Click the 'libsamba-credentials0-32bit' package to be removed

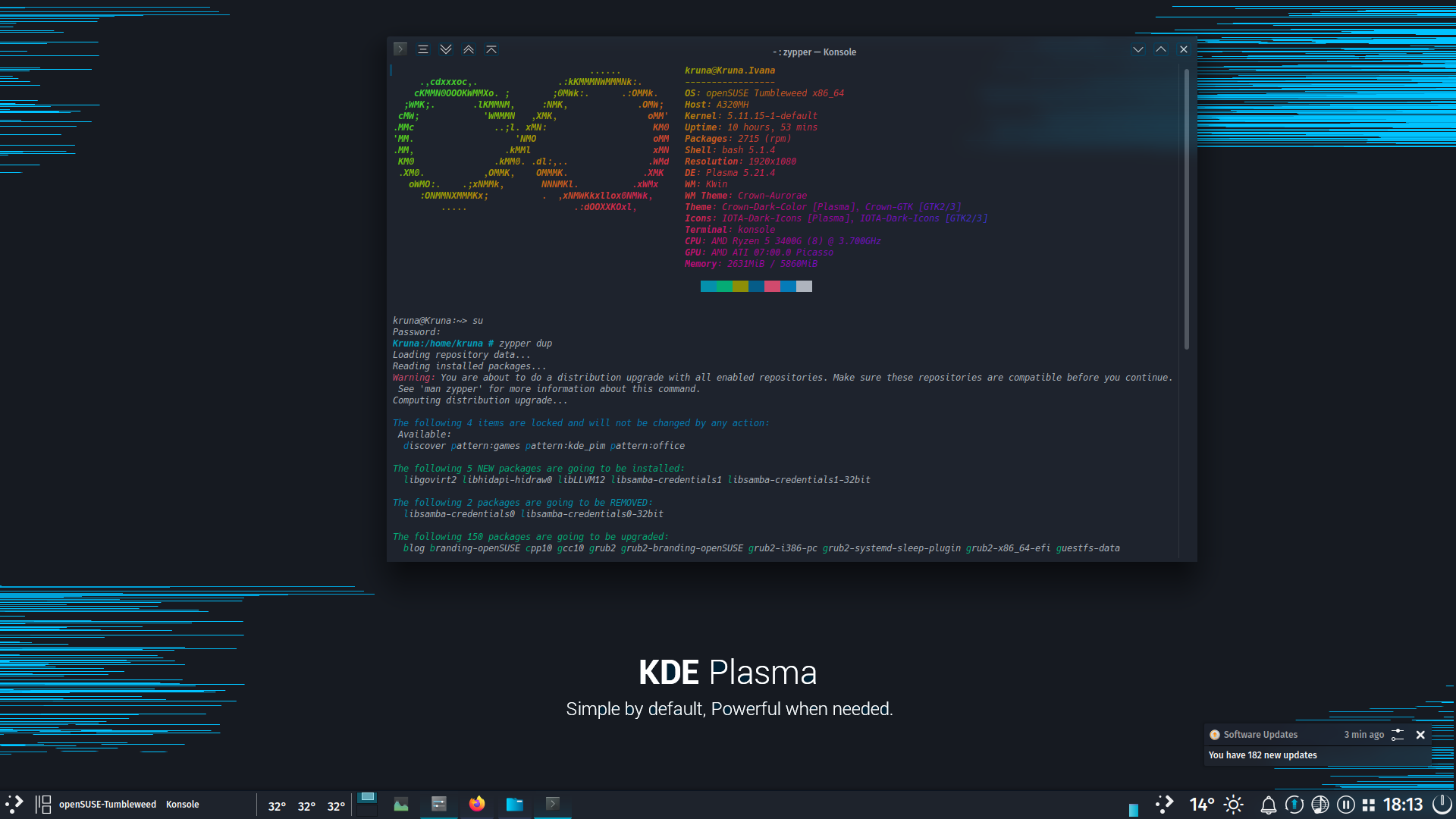(x=591, y=514)
